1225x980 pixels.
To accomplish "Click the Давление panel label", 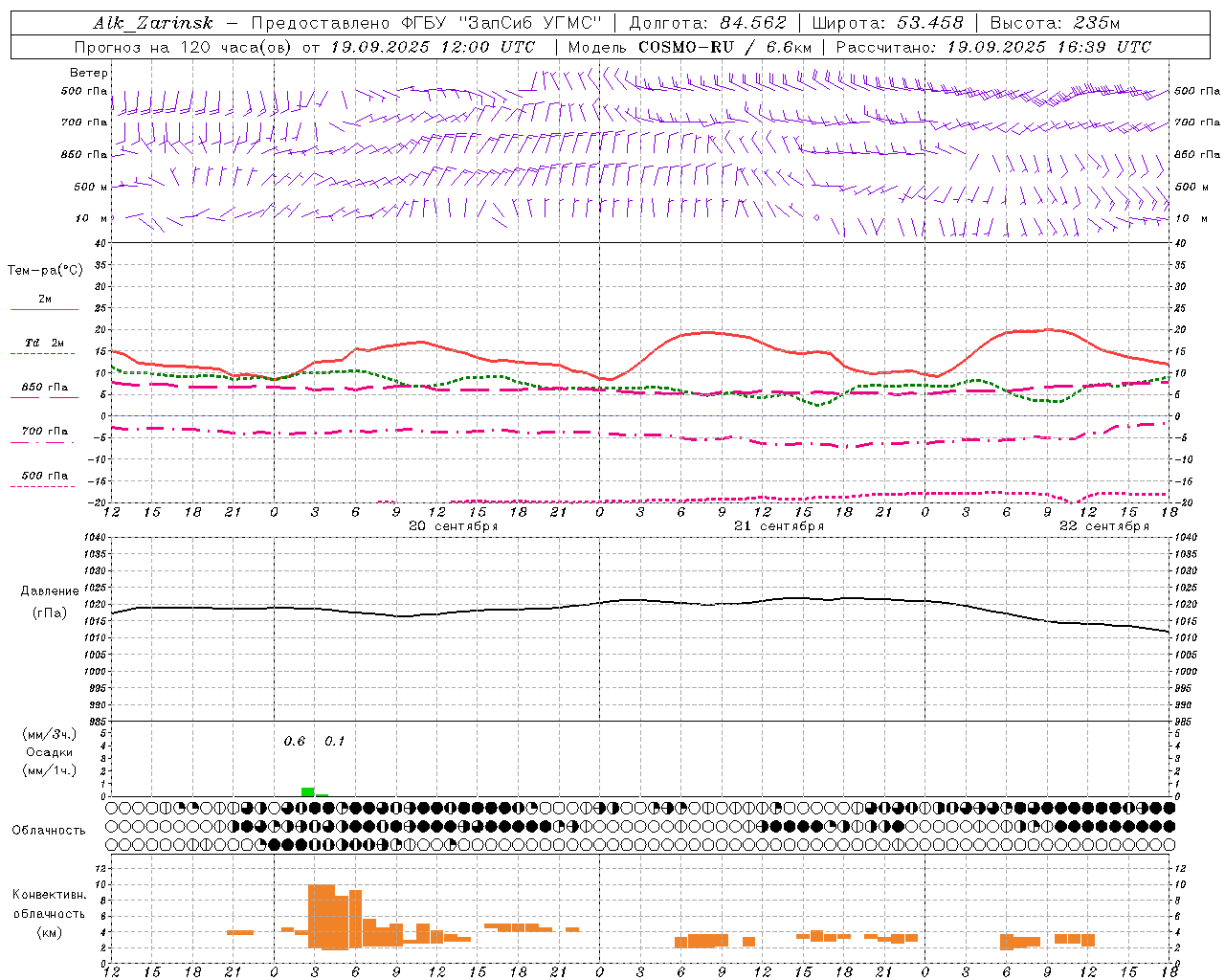I will [50, 591].
